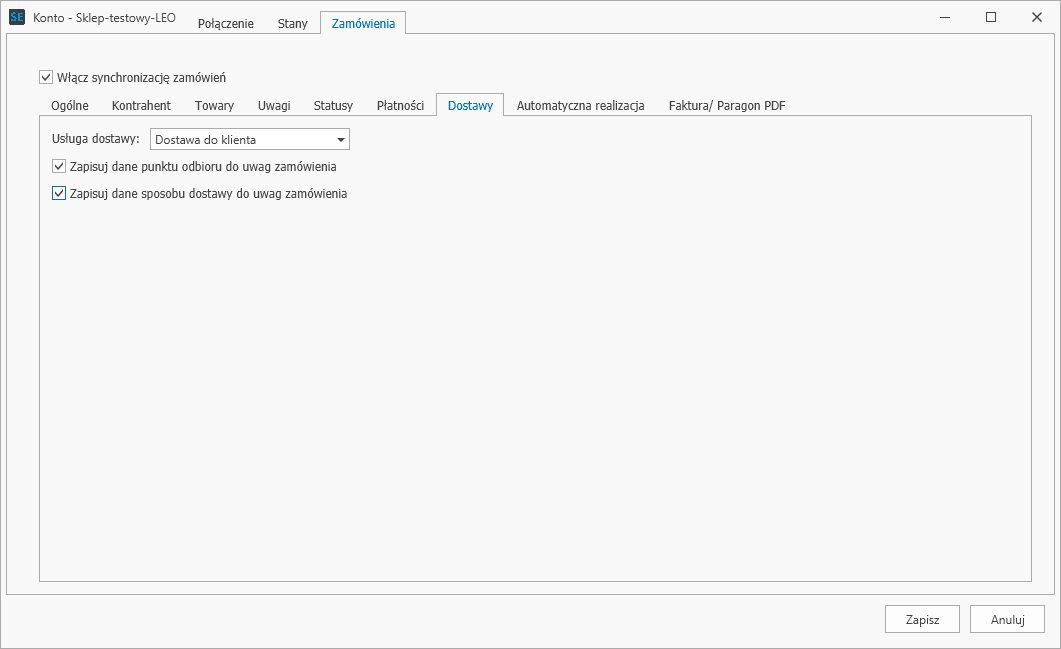
Task: Open the Kontrahent sub-tab
Action: [x=141, y=106]
